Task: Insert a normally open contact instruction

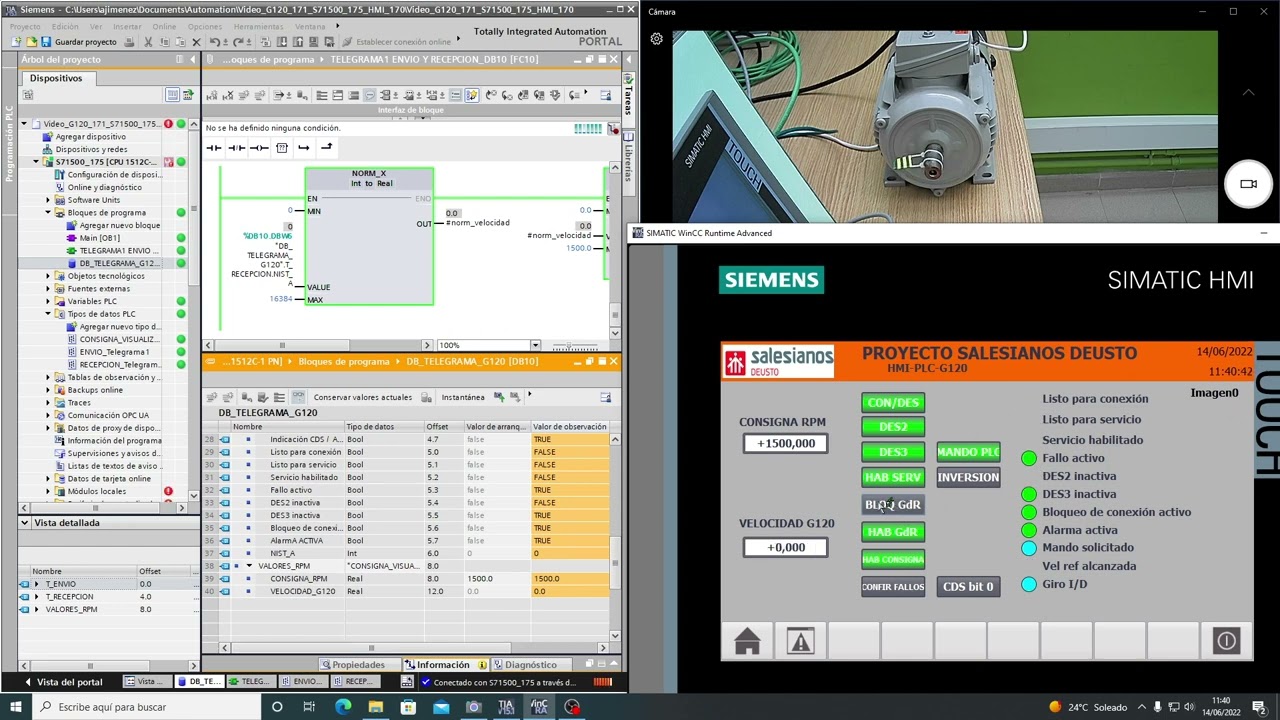Action: click(x=214, y=148)
